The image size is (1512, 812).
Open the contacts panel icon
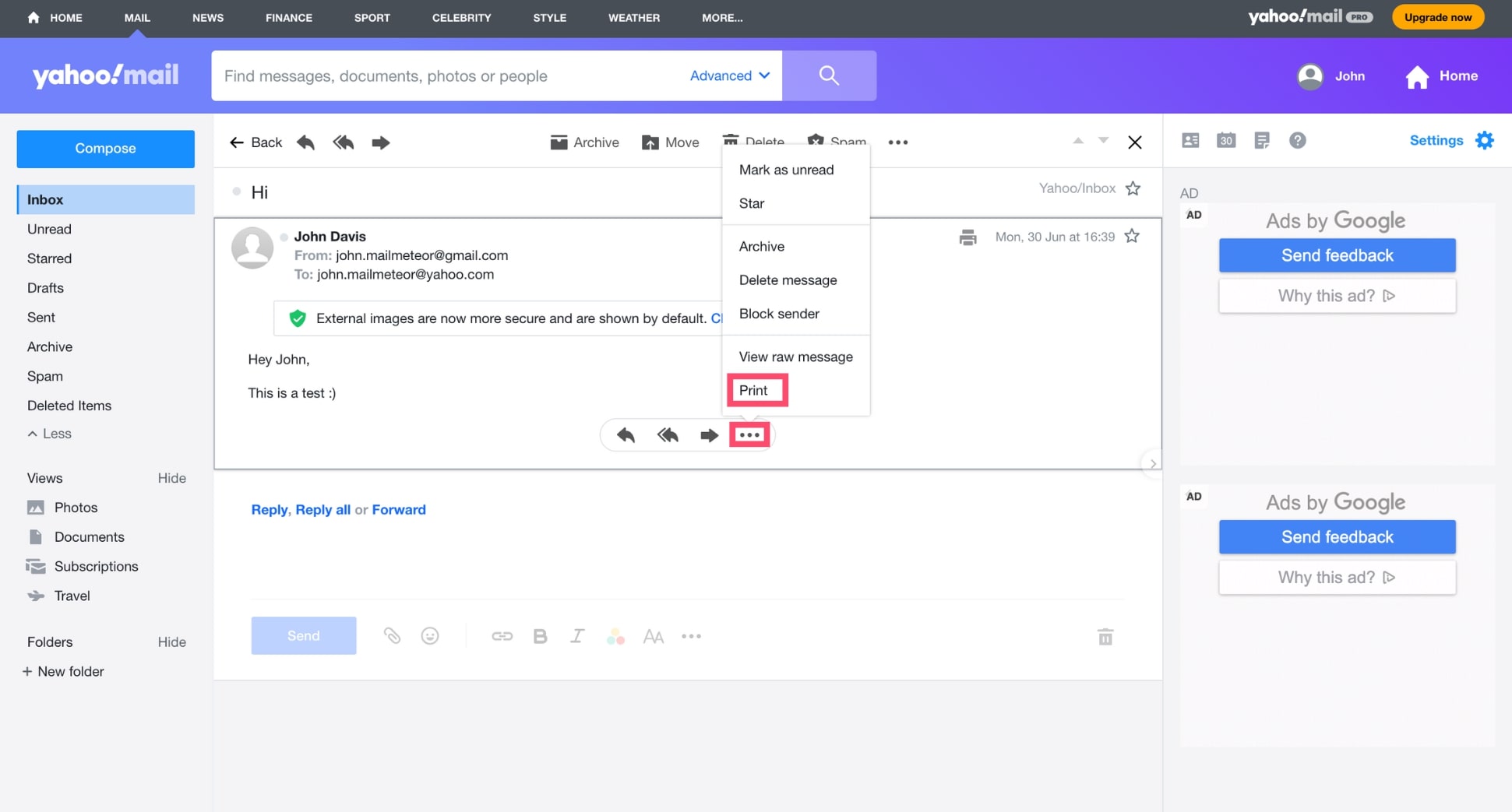(x=1190, y=140)
